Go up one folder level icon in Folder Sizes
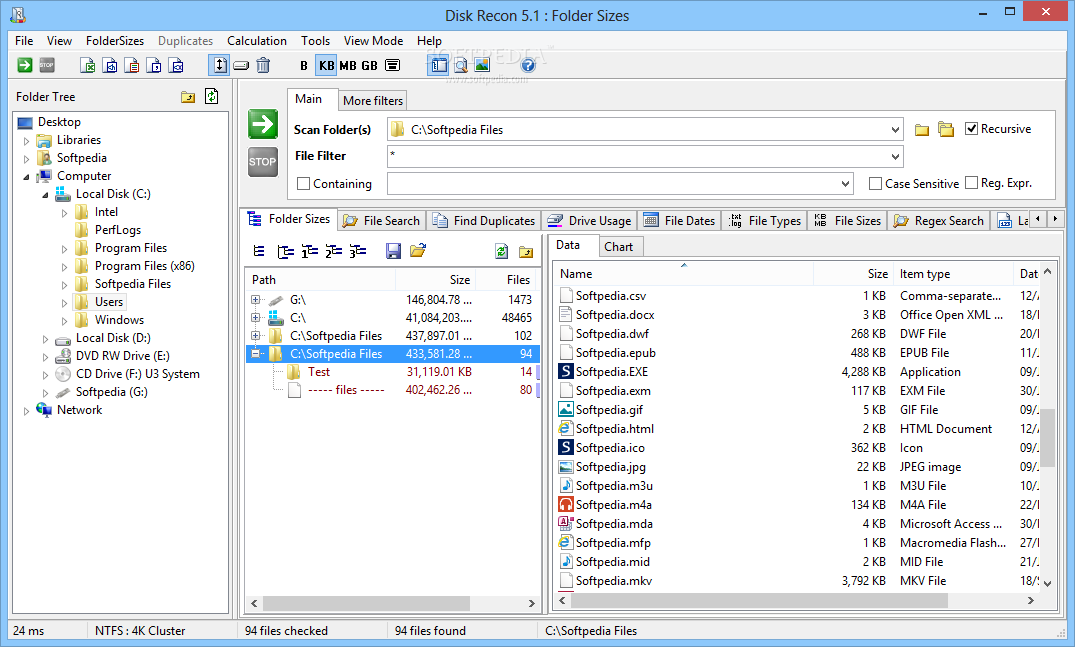 [x=526, y=252]
